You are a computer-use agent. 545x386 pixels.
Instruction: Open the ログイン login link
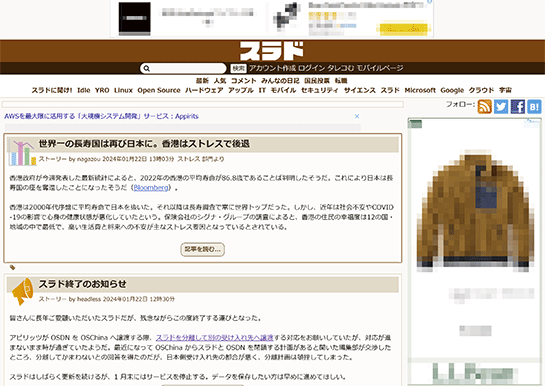pyautogui.click(x=311, y=68)
